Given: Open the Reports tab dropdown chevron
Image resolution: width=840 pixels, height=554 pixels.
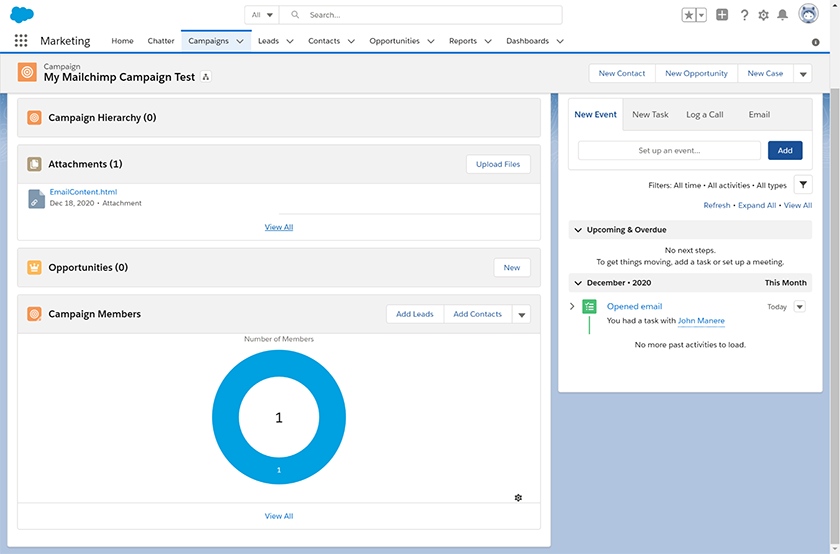Looking at the screenshot, I should click(x=488, y=41).
